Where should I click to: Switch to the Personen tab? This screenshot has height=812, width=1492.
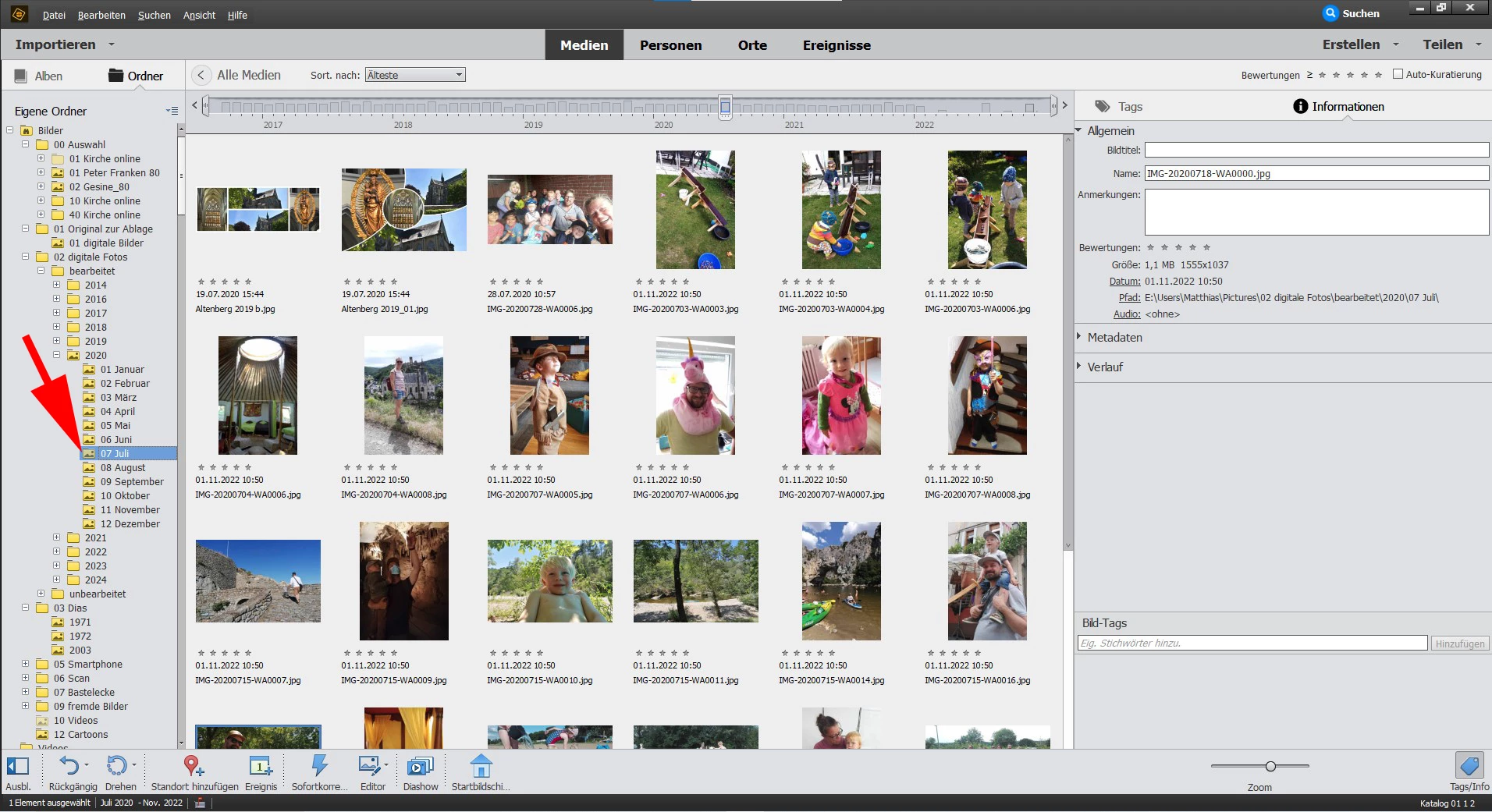[x=670, y=45]
